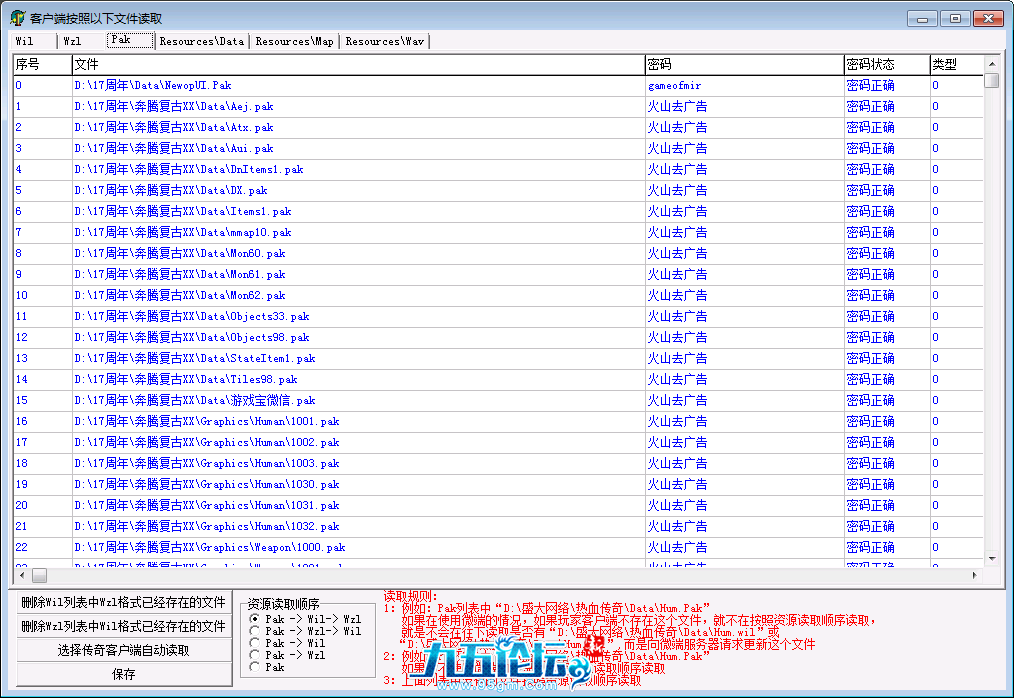This screenshot has height=698, width=1014.
Task: Click the horizontal scrollbar right arrow
Action: click(975, 576)
